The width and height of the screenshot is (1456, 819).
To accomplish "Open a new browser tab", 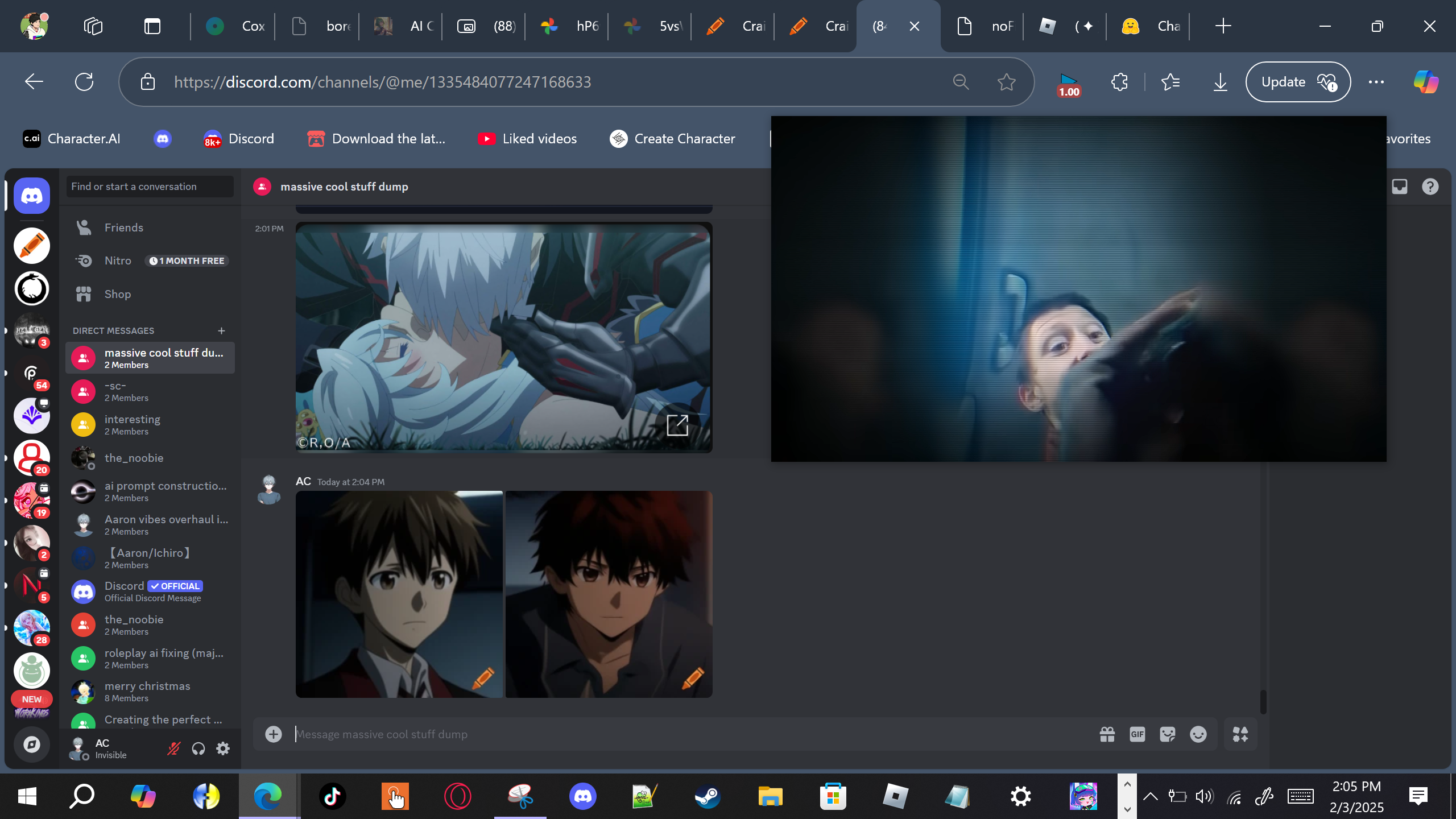I will [x=1223, y=26].
